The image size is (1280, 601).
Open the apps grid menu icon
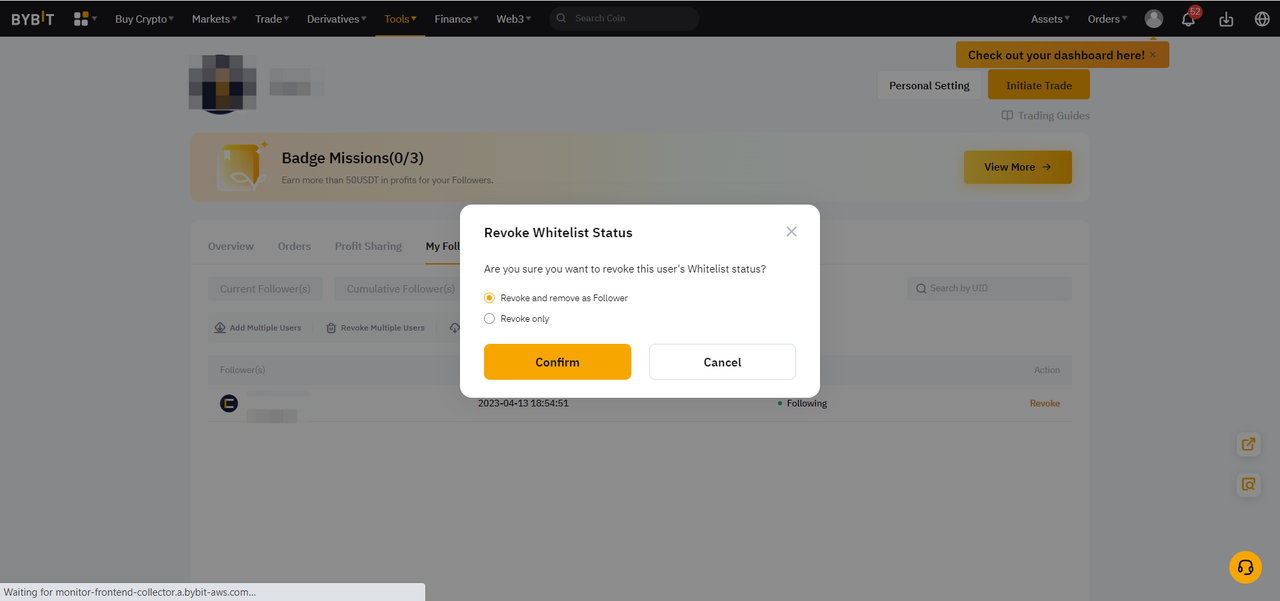coord(82,18)
